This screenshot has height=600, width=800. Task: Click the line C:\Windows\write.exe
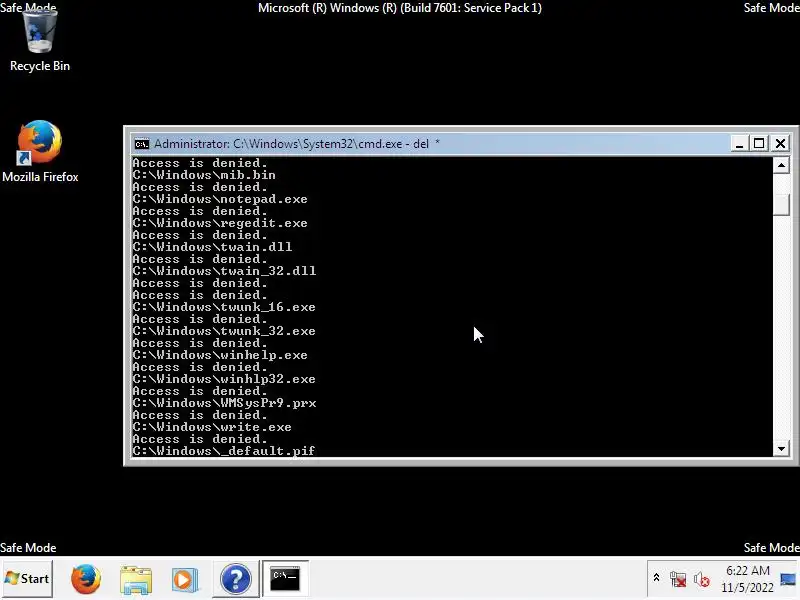coord(212,427)
